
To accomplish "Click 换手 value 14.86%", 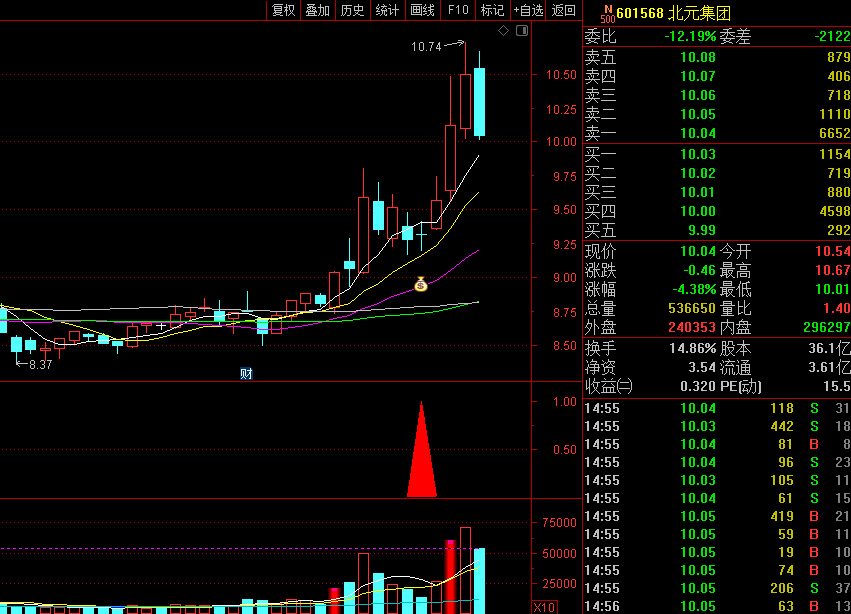I will point(693,348).
